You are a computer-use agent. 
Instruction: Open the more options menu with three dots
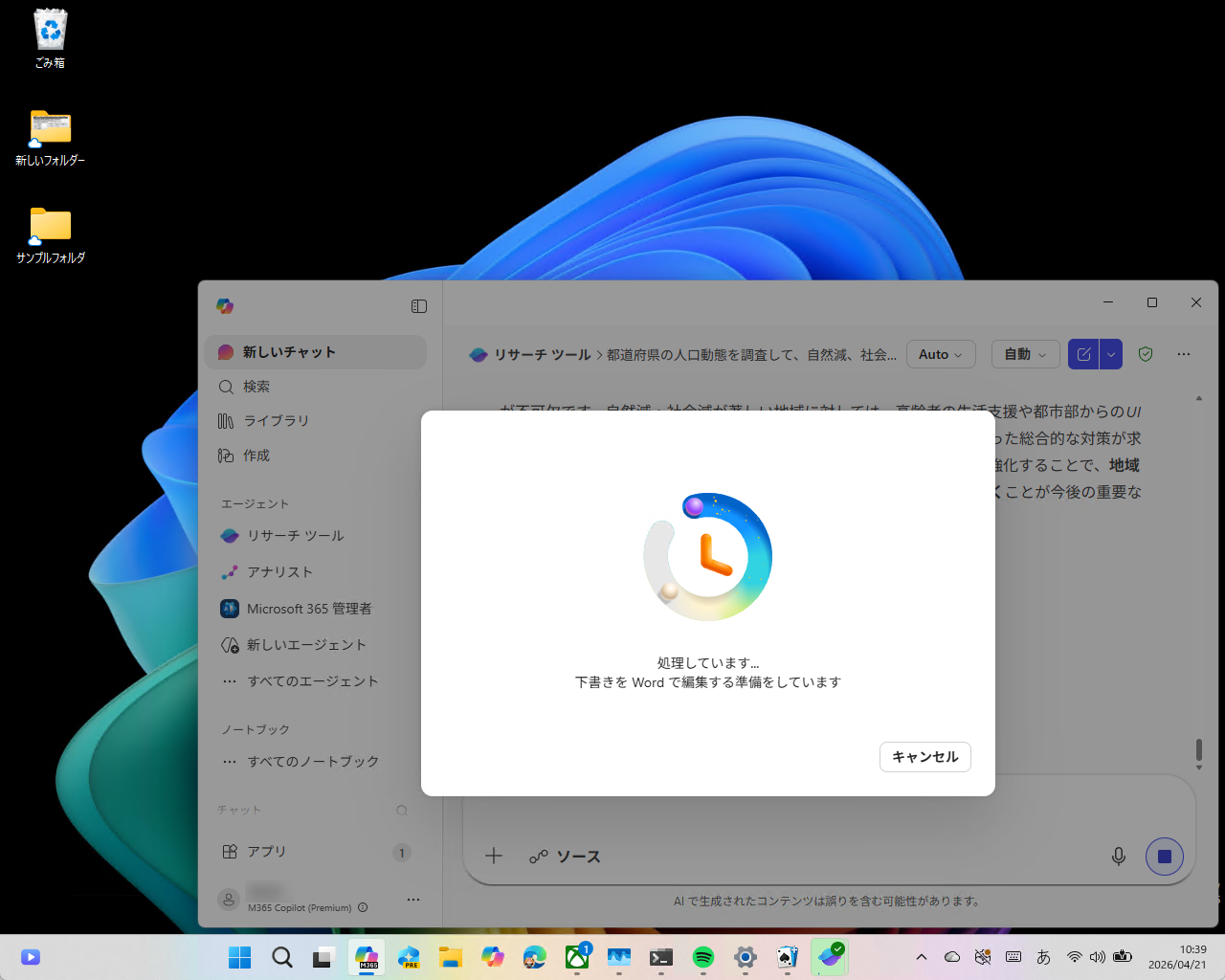[1184, 354]
